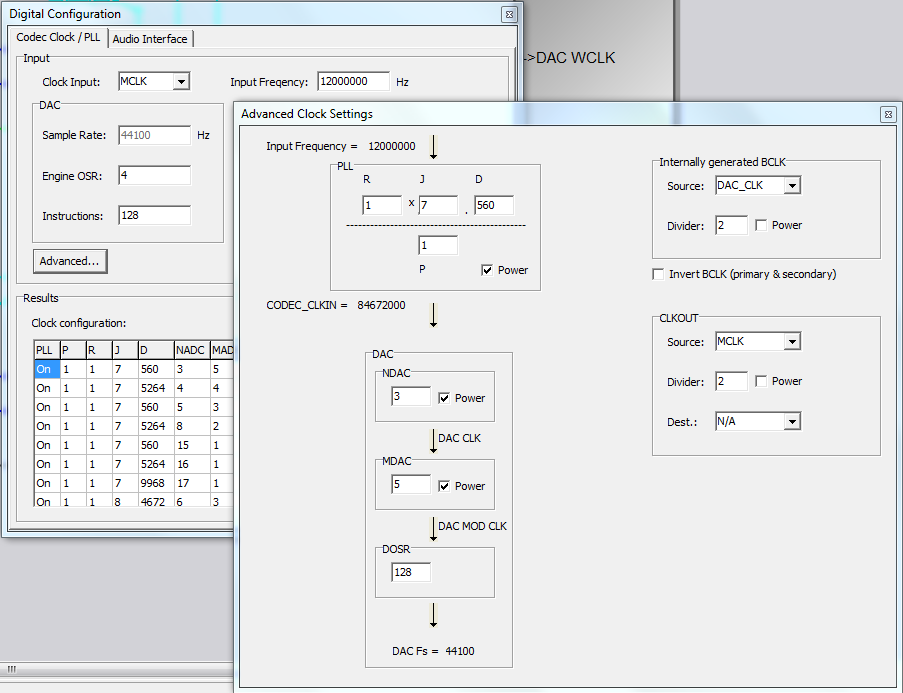Click the D column header in results
The width and height of the screenshot is (903, 693).
[x=156, y=350]
